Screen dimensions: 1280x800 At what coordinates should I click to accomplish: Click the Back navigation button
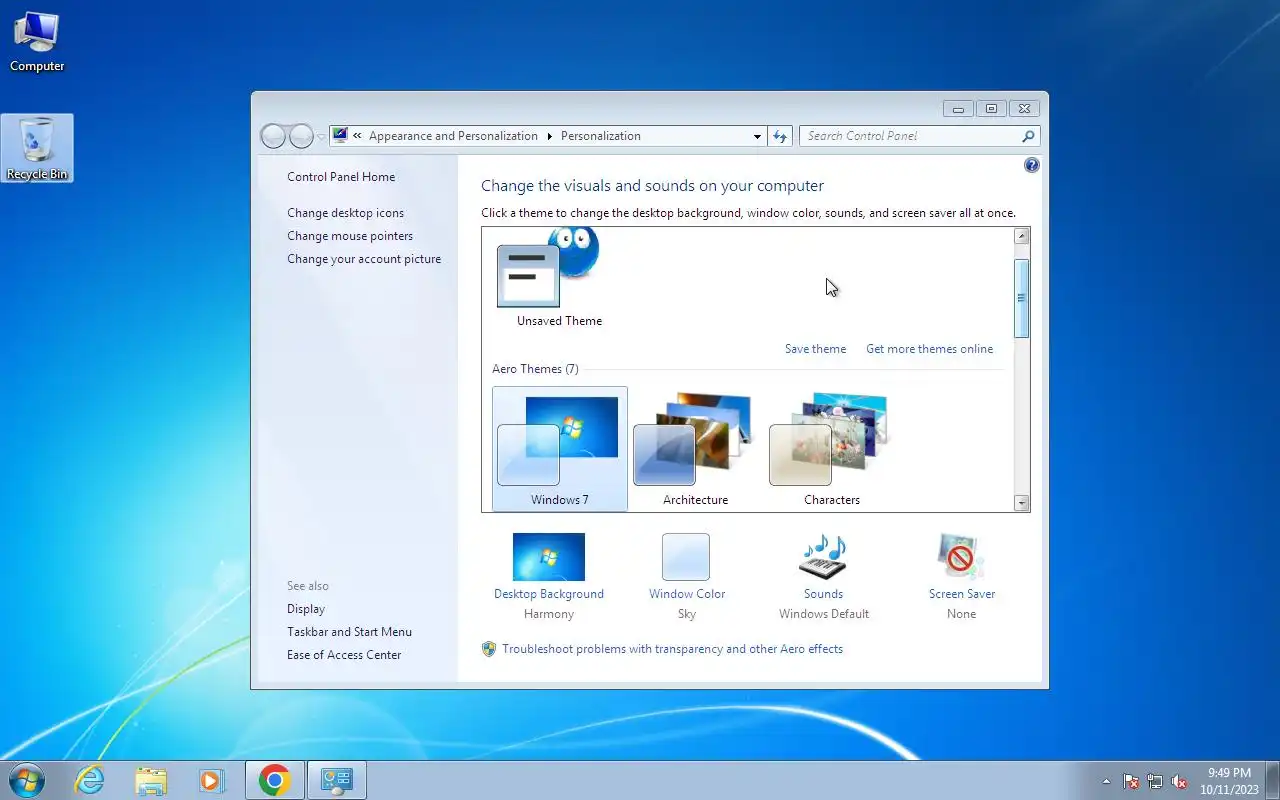tap(274, 136)
